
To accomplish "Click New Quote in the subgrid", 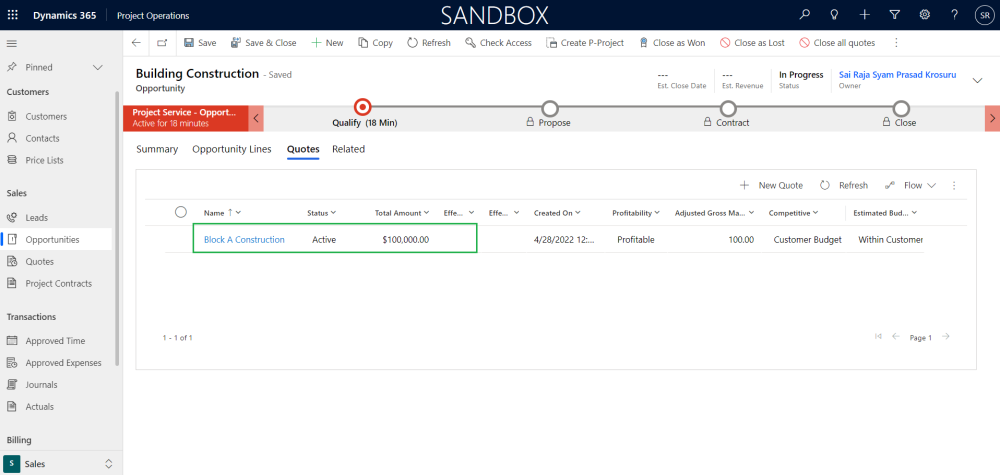I will click(771, 186).
